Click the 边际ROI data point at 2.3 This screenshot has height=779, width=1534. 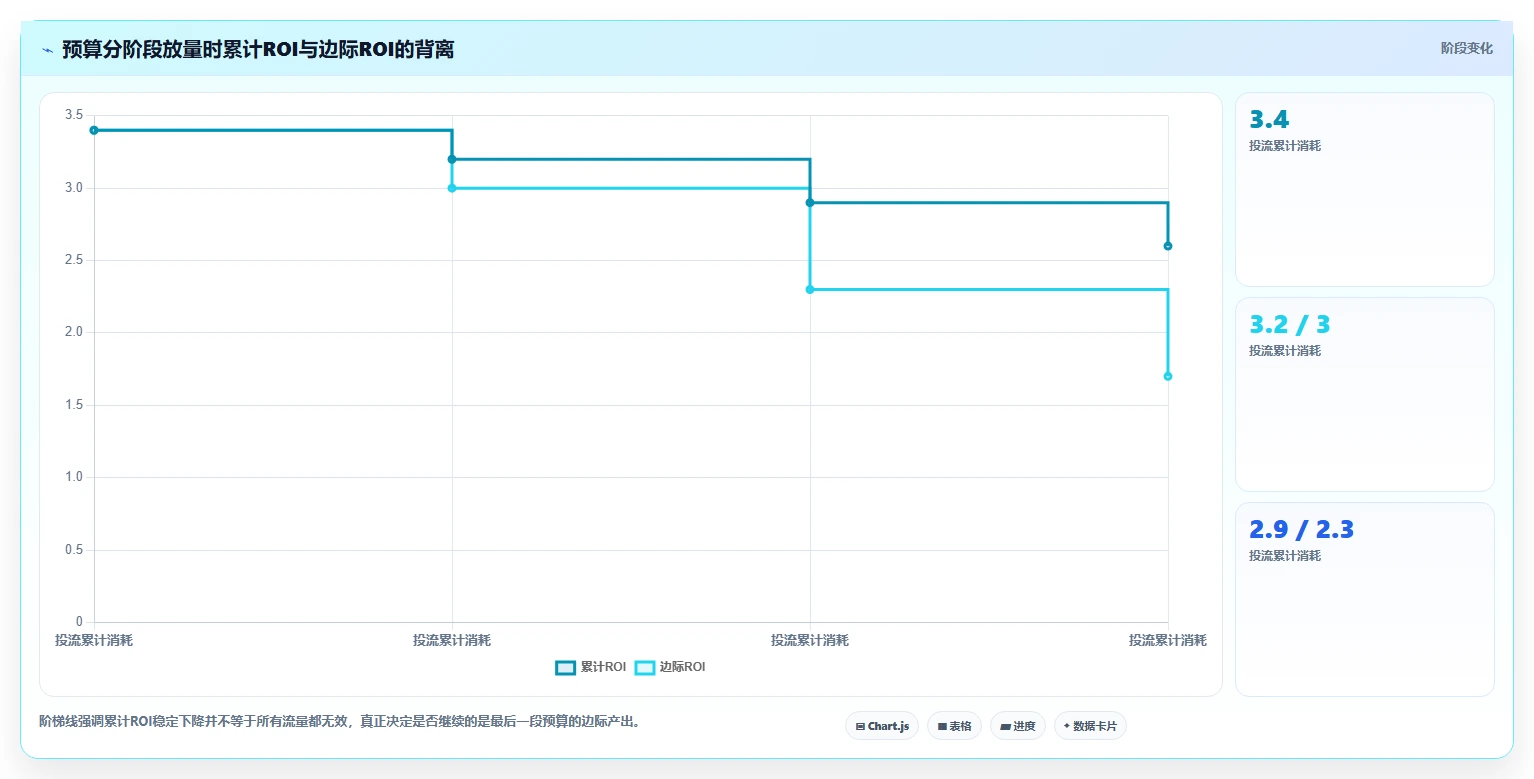click(810, 290)
